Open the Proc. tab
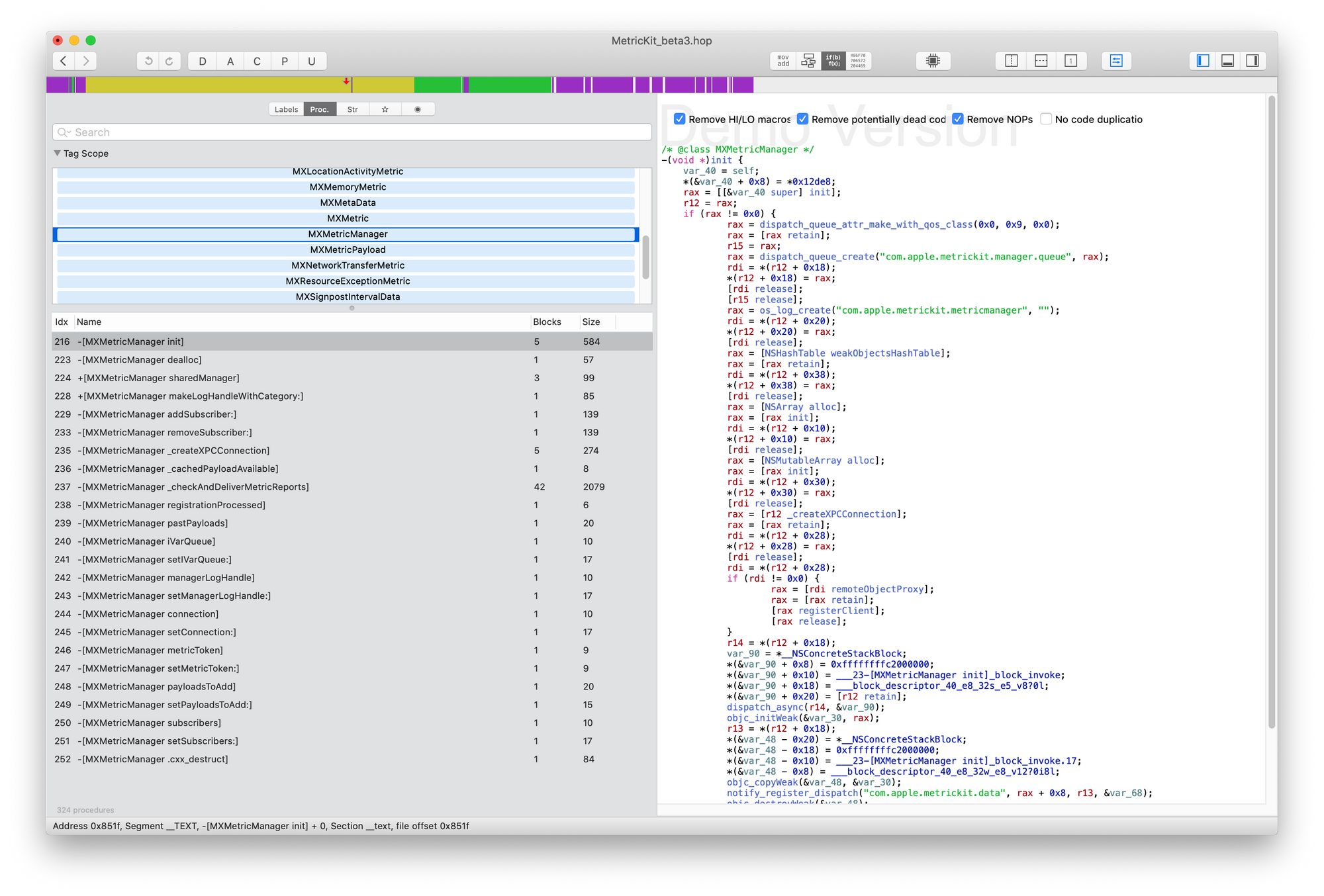Image resolution: width=1324 pixels, height=896 pixels. 320,109
